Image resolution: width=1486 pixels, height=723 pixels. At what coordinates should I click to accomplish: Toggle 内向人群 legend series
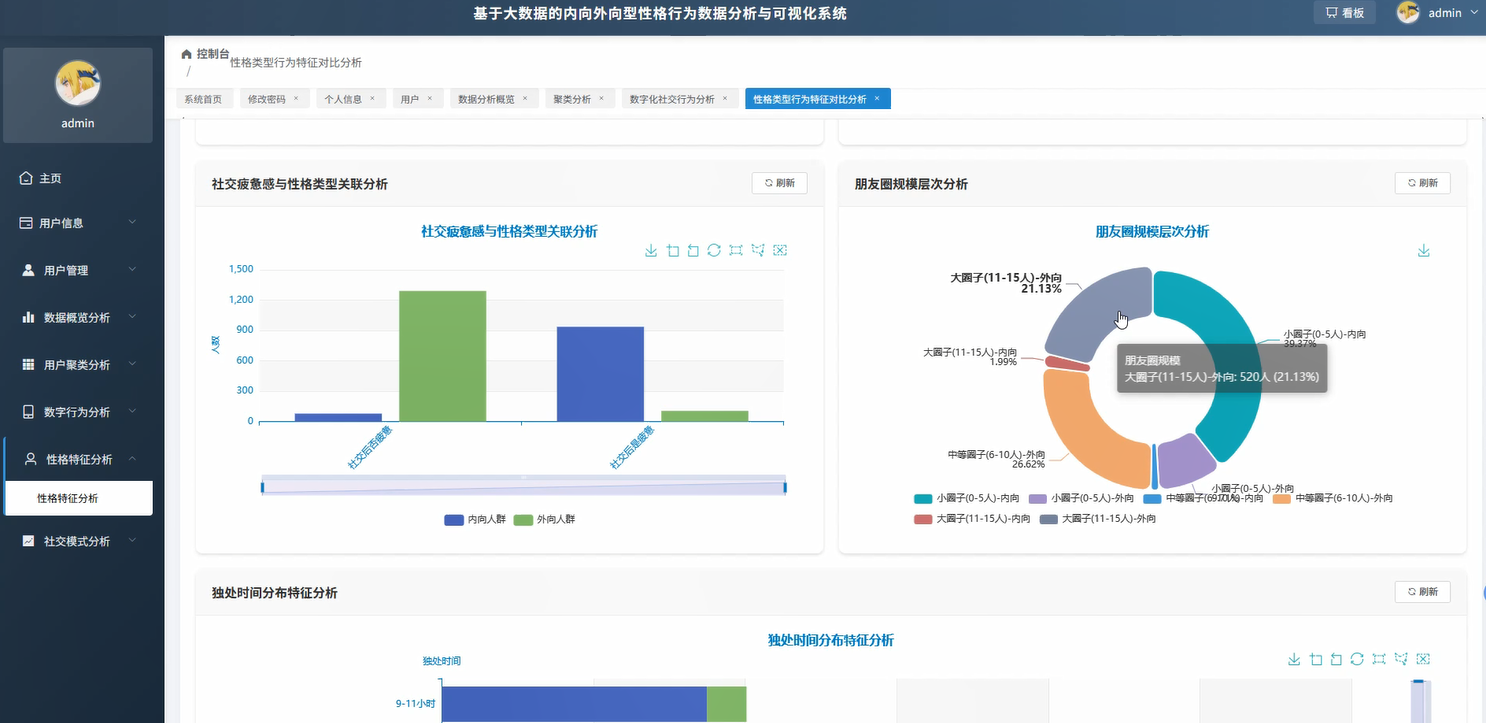(475, 520)
